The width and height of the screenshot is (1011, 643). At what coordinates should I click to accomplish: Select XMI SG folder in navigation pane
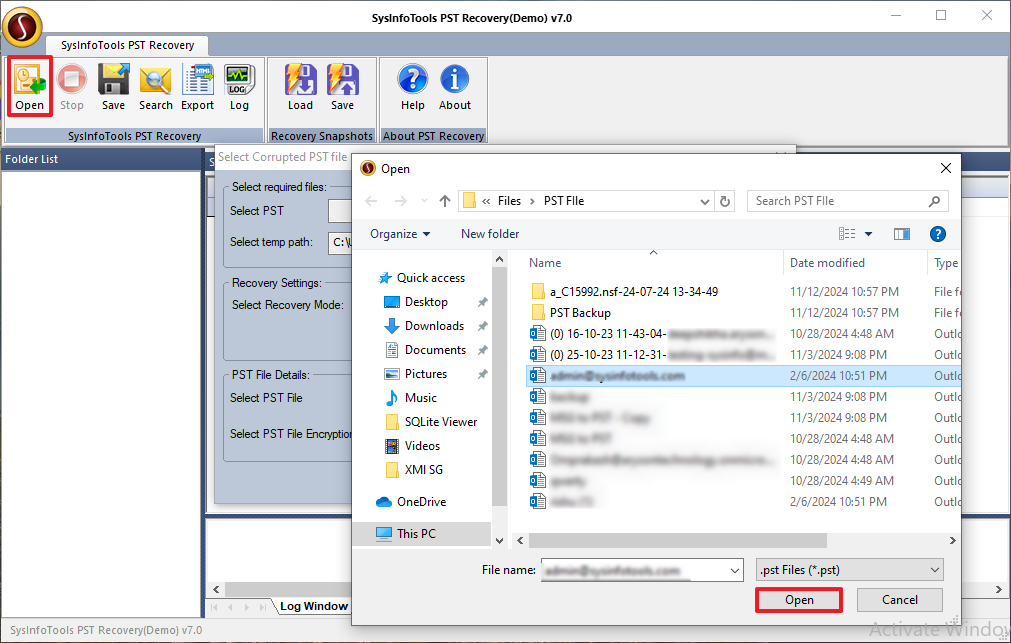pos(424,470)
